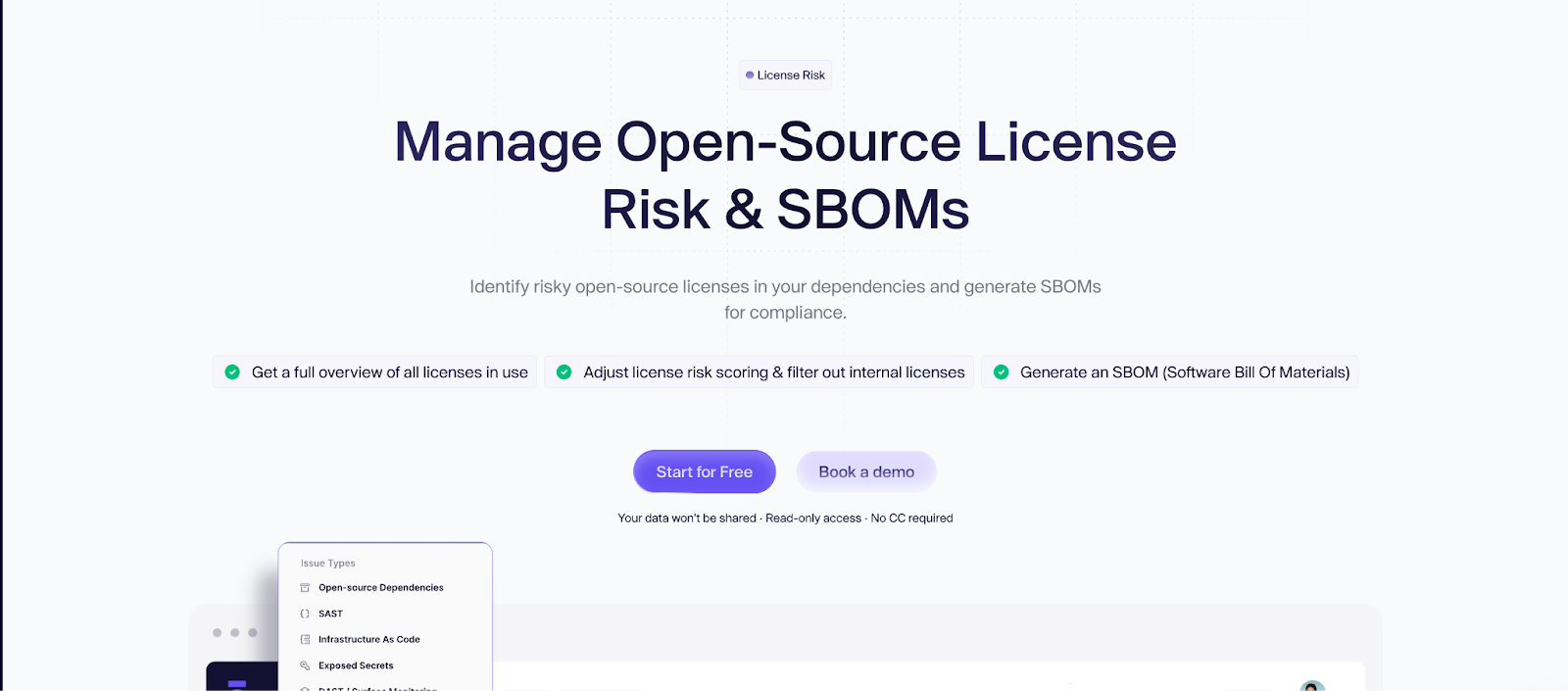Select Generate an SBOM feature pill
This screenshot has width=1568, height=691.
[1169, 372]
